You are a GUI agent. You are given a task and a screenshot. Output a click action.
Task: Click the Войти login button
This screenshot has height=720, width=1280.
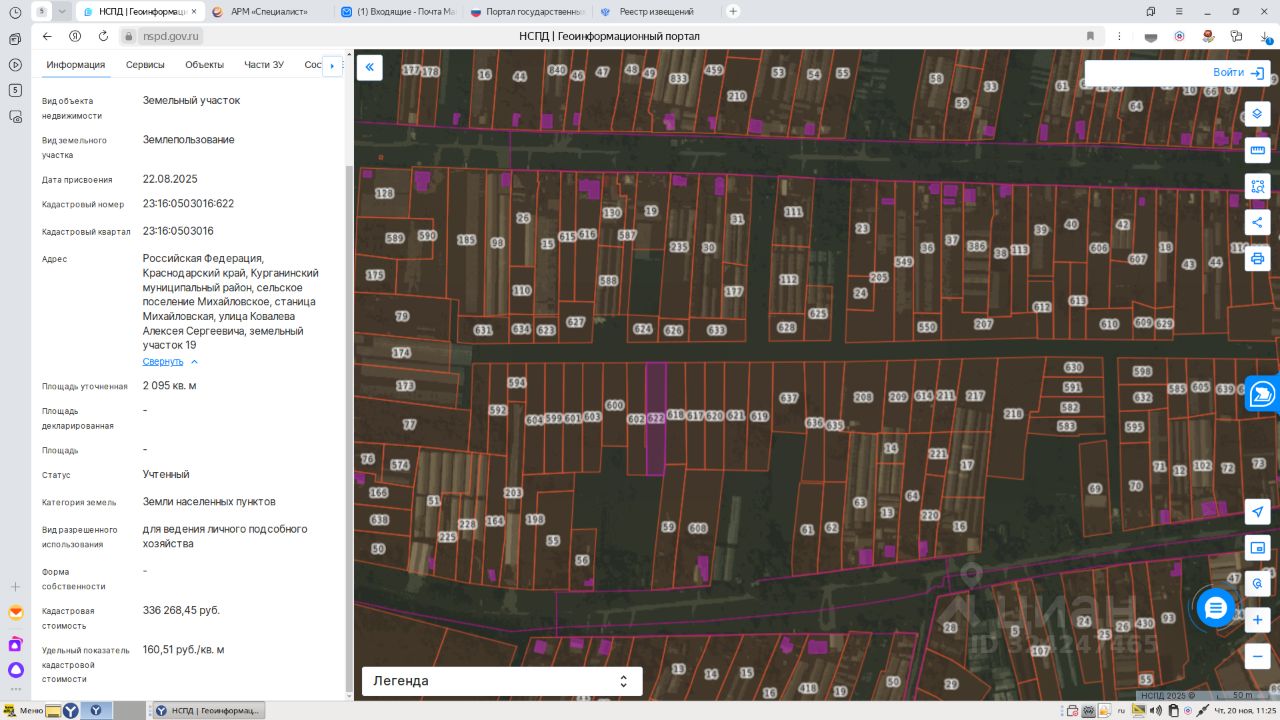click(x=1238, y=73)
